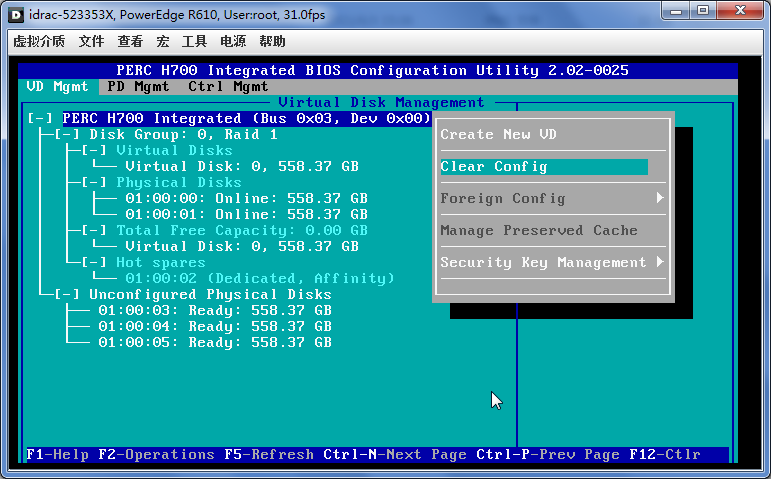Viewport: 771px width, 479px height.
Task: Select Manage Preserved Cache entry
Action: coord(539,231)
